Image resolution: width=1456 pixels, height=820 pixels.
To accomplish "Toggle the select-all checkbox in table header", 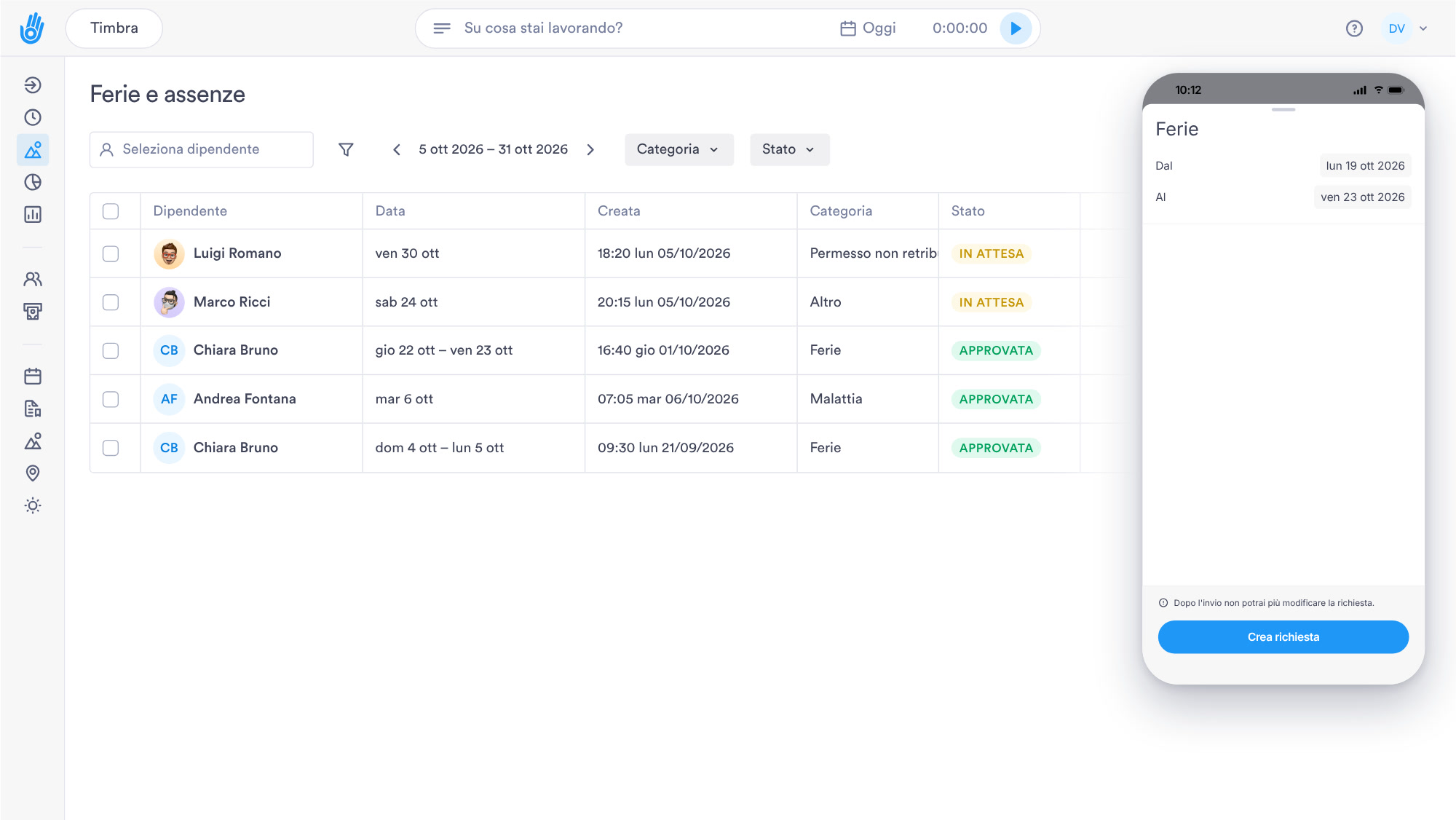I will (111, 211).
